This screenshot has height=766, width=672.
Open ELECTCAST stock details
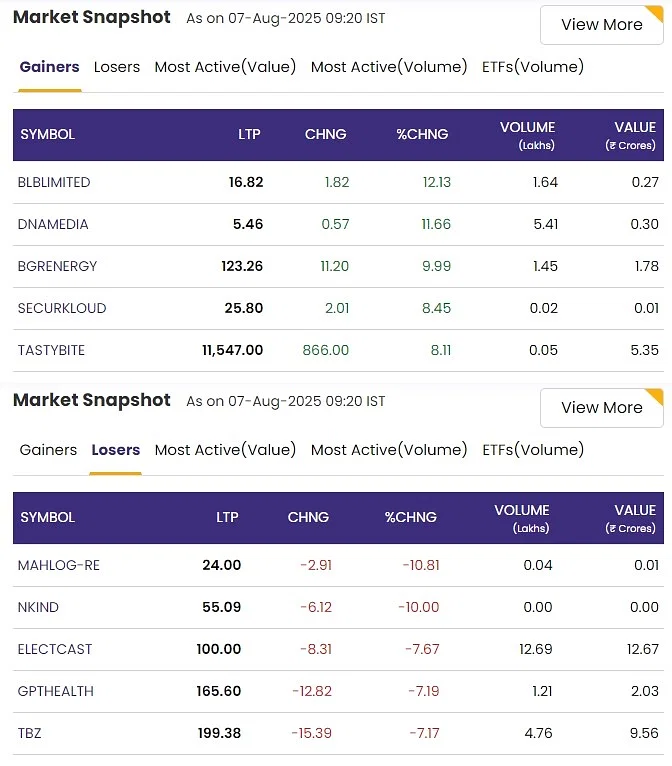point(55,649)
